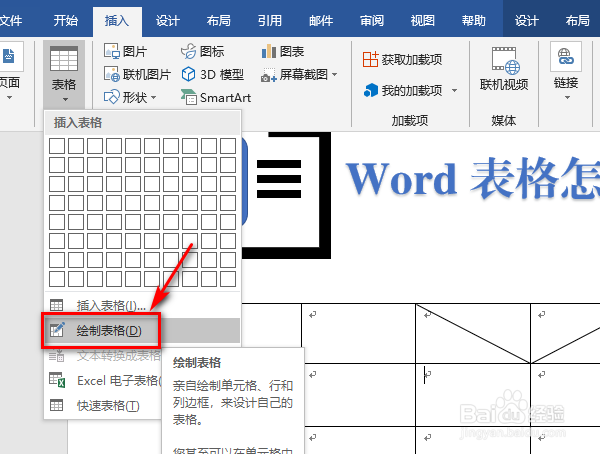Select the 插入 ribbon tab
This screenshot has height=454, width=600.
(x=117, y=20)
